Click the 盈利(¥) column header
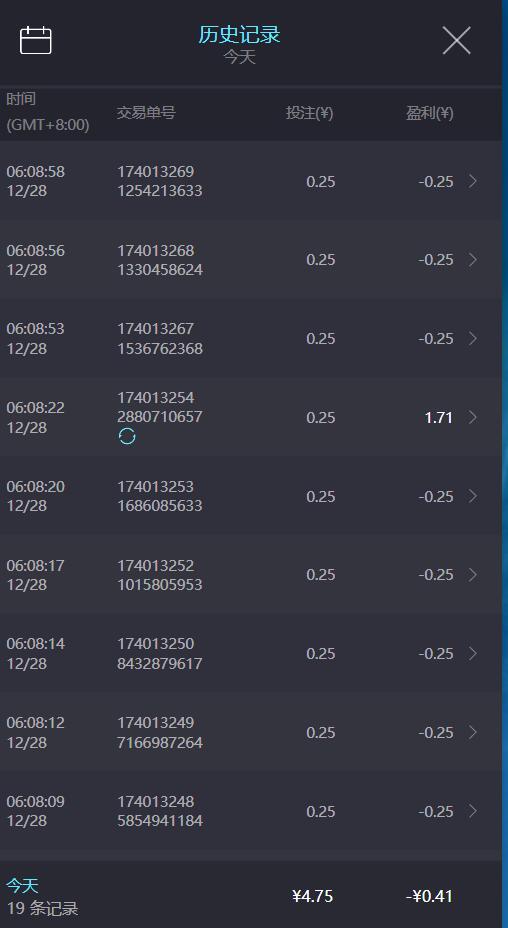 pyautogui.click(x=430, y=113)
